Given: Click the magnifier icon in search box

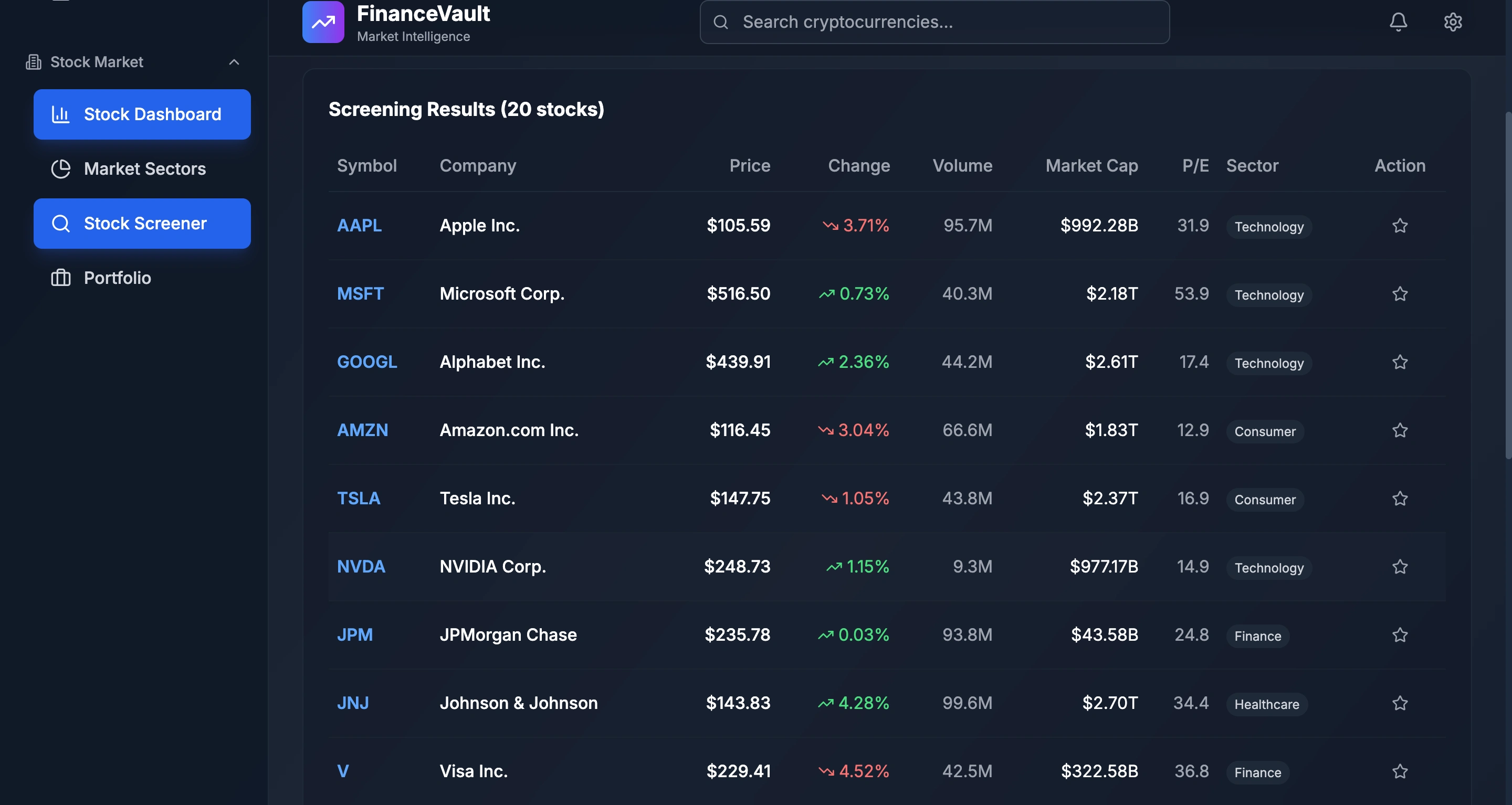Looking at the screenshot, I should point(720,22).
